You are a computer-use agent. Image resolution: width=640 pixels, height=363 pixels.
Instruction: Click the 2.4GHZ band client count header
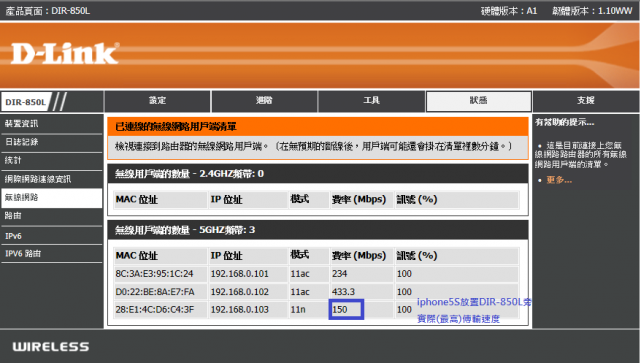point(318,174)
